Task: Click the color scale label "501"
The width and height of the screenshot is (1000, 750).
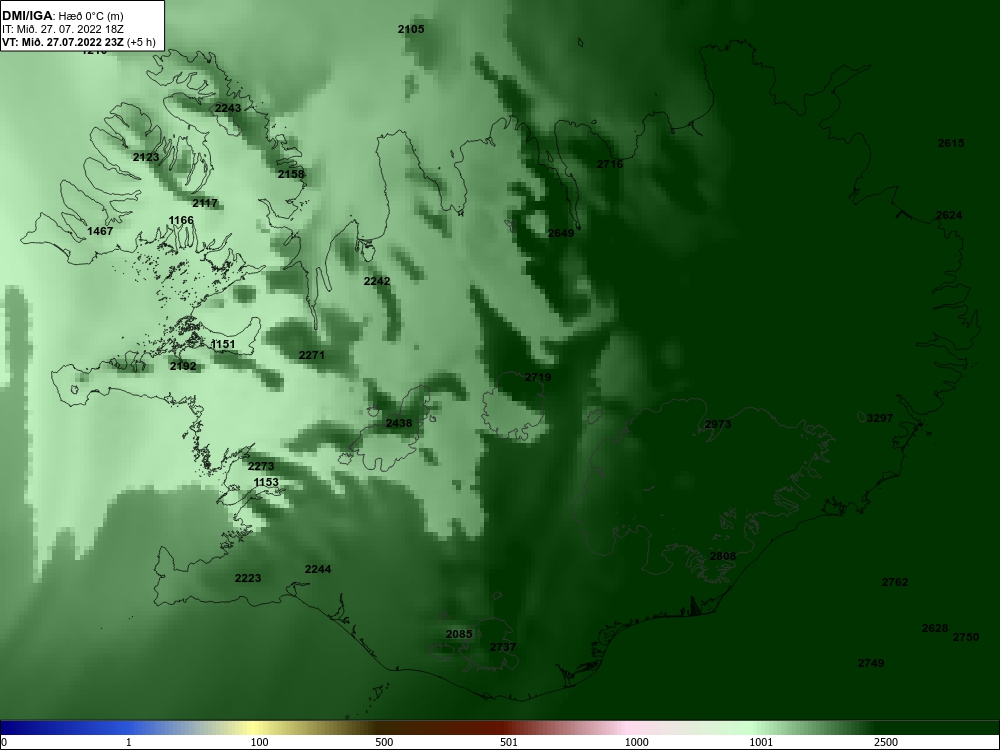Action: pyautogui.click(x=509, y=742)
